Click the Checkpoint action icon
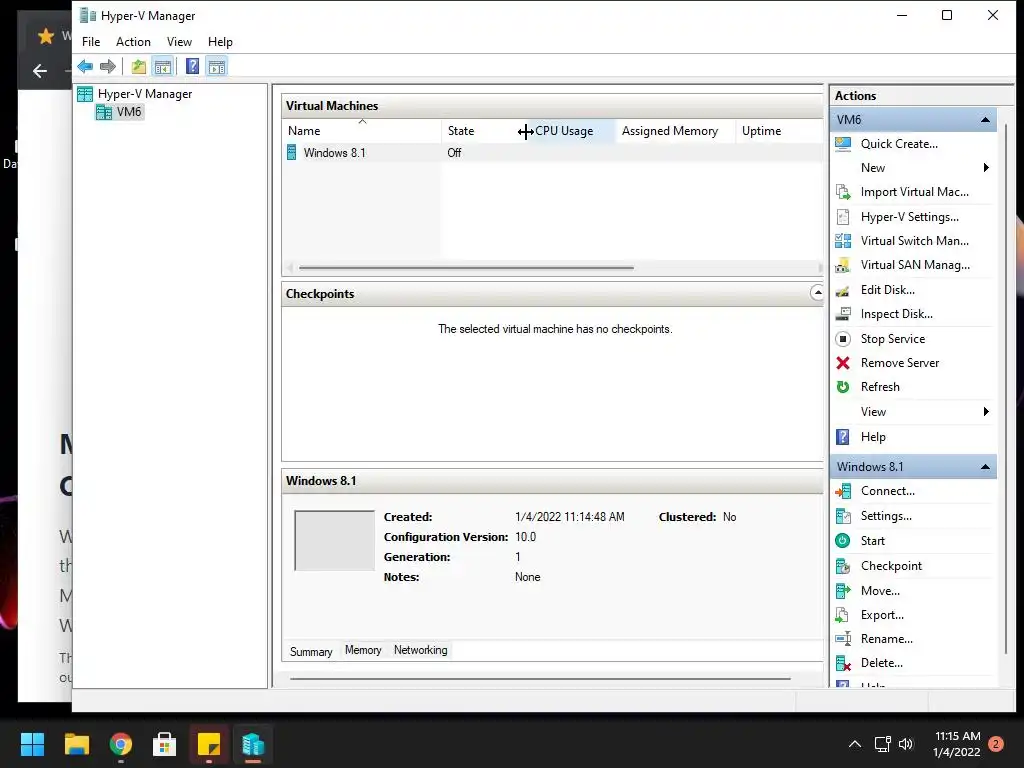This screenshot has height=768, width=1024. [843, 566]
